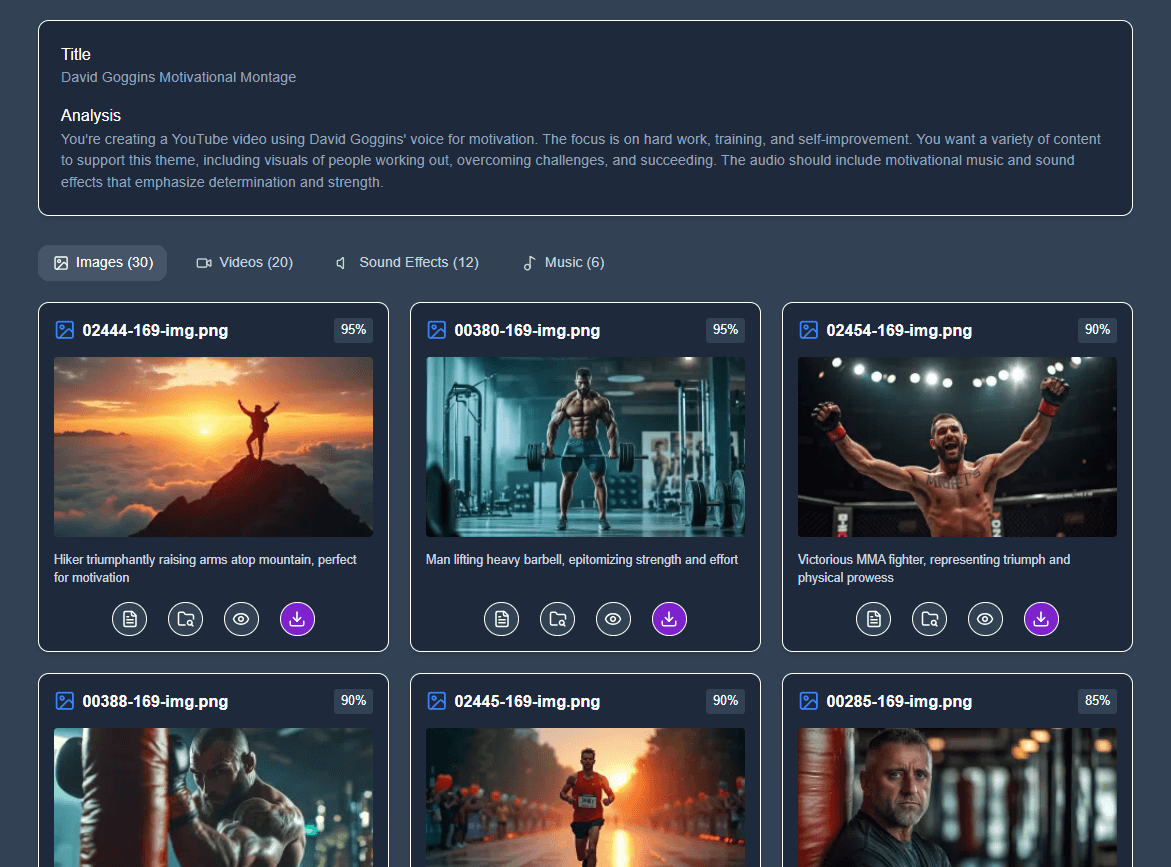This screenshot has width=1171, height=867.
Task: Click the 95% badge on 02444-169-img.png
Action: 353,330
